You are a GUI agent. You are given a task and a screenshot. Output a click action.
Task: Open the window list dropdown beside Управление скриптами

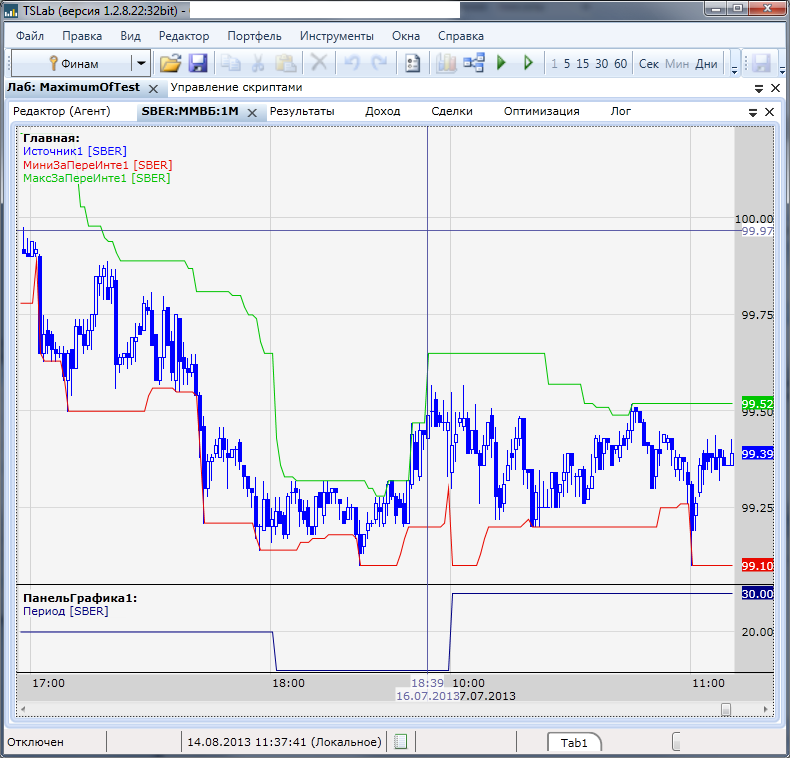tap(759, 88)
